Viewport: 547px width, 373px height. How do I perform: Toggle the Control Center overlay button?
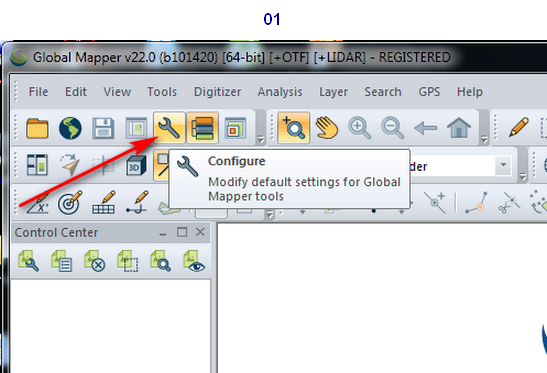(202, 128)
